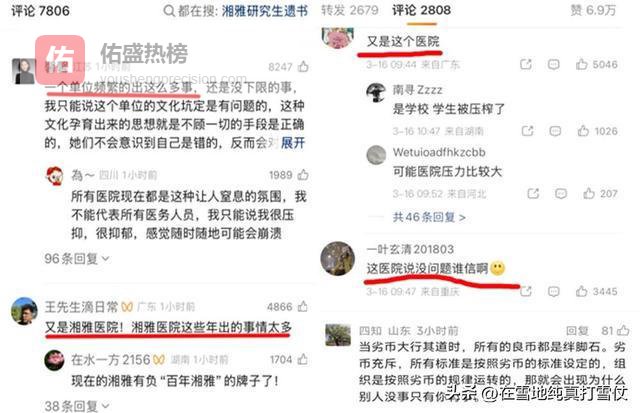640x413 pixels.
Task: Expand the 96条回复 replies
Action: [x=77, y=259]
